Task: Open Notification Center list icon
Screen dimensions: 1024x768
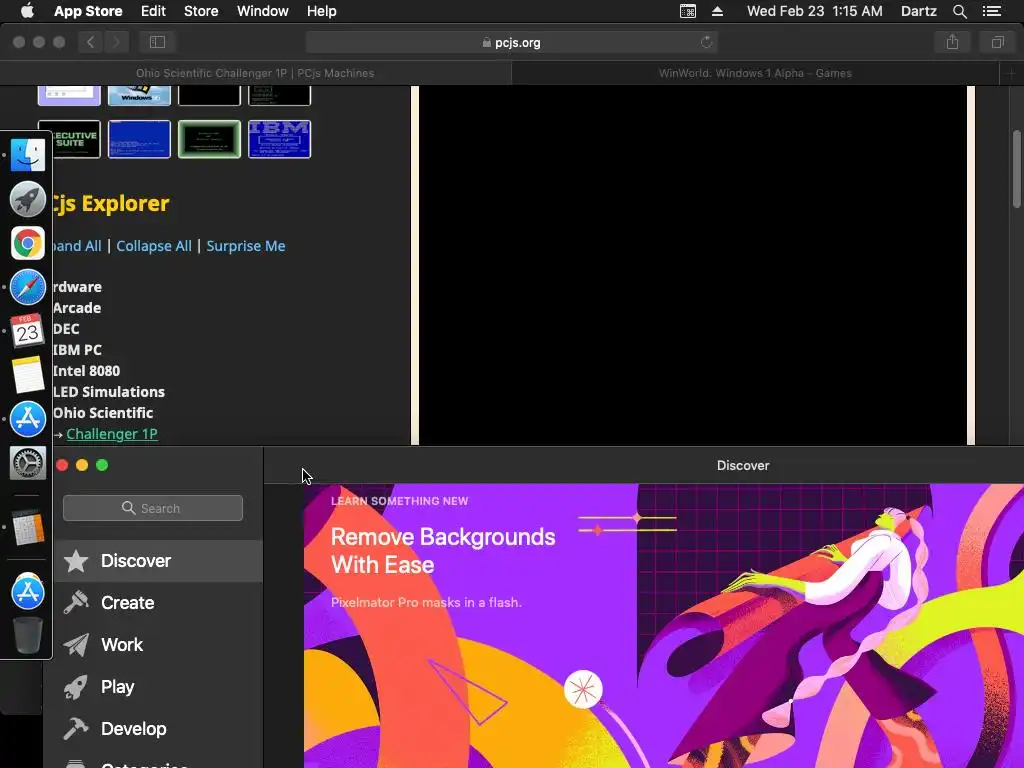Action: click(x=992, y=11)
